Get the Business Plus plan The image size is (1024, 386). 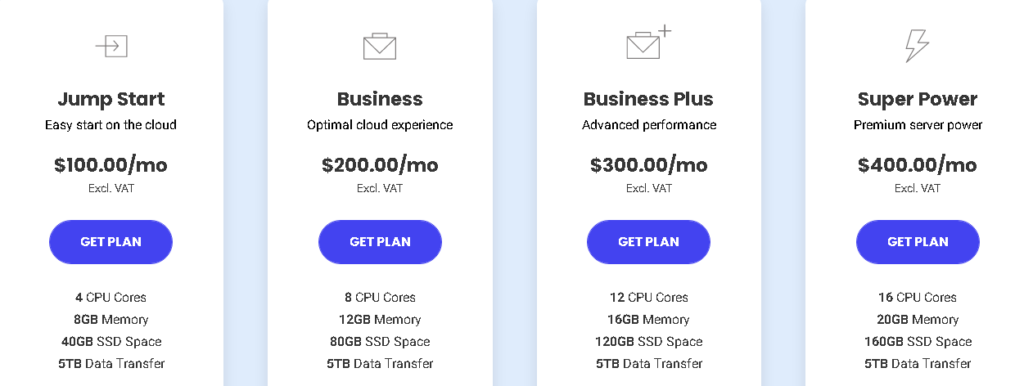[x=648, y=242]
